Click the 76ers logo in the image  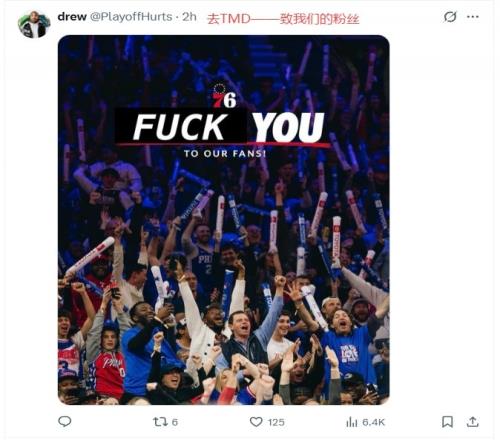point(224,96)
